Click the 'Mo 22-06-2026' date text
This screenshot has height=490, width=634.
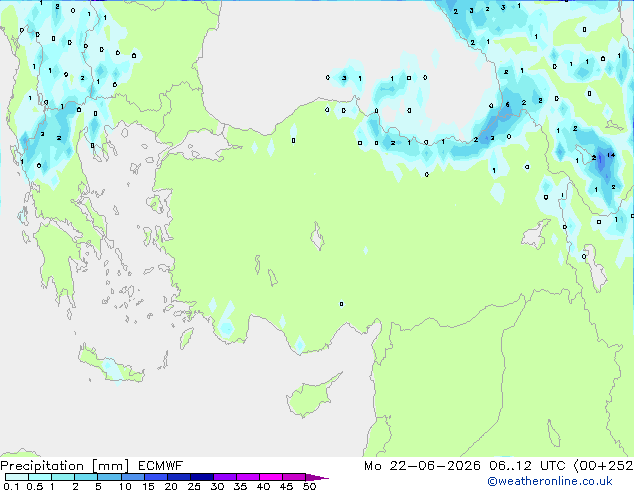tap(422, 466)
